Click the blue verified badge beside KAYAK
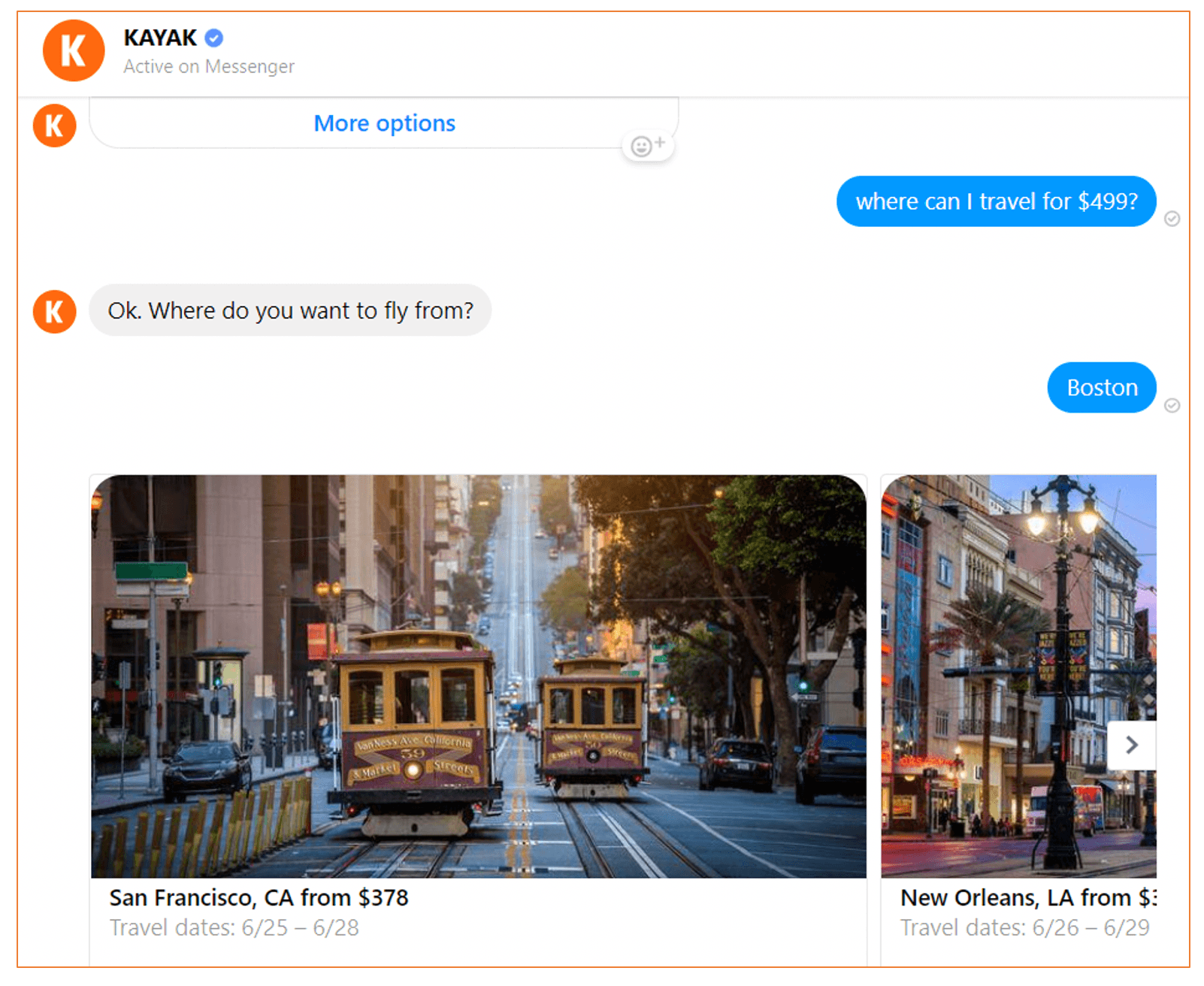The image size is (1204, 986). tap(214, 38)
